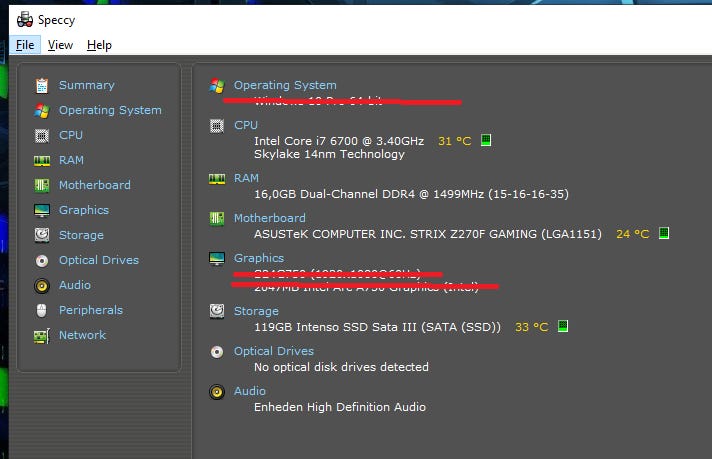Select Optical Drives disc icon in sidebar
This screenshot has height=459, width=712.
coord(42,261)
